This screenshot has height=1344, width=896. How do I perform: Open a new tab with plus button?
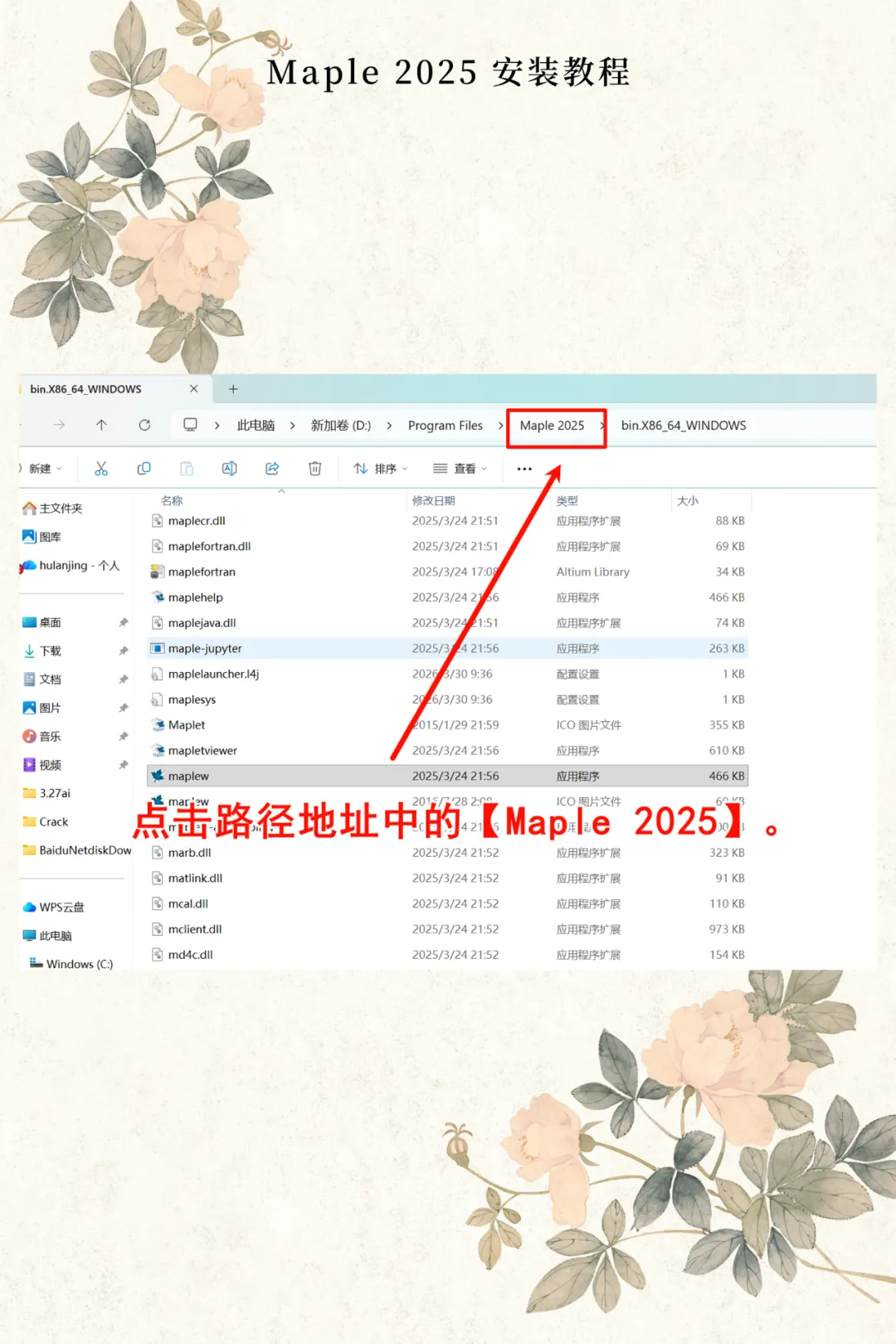click(233, 388)
